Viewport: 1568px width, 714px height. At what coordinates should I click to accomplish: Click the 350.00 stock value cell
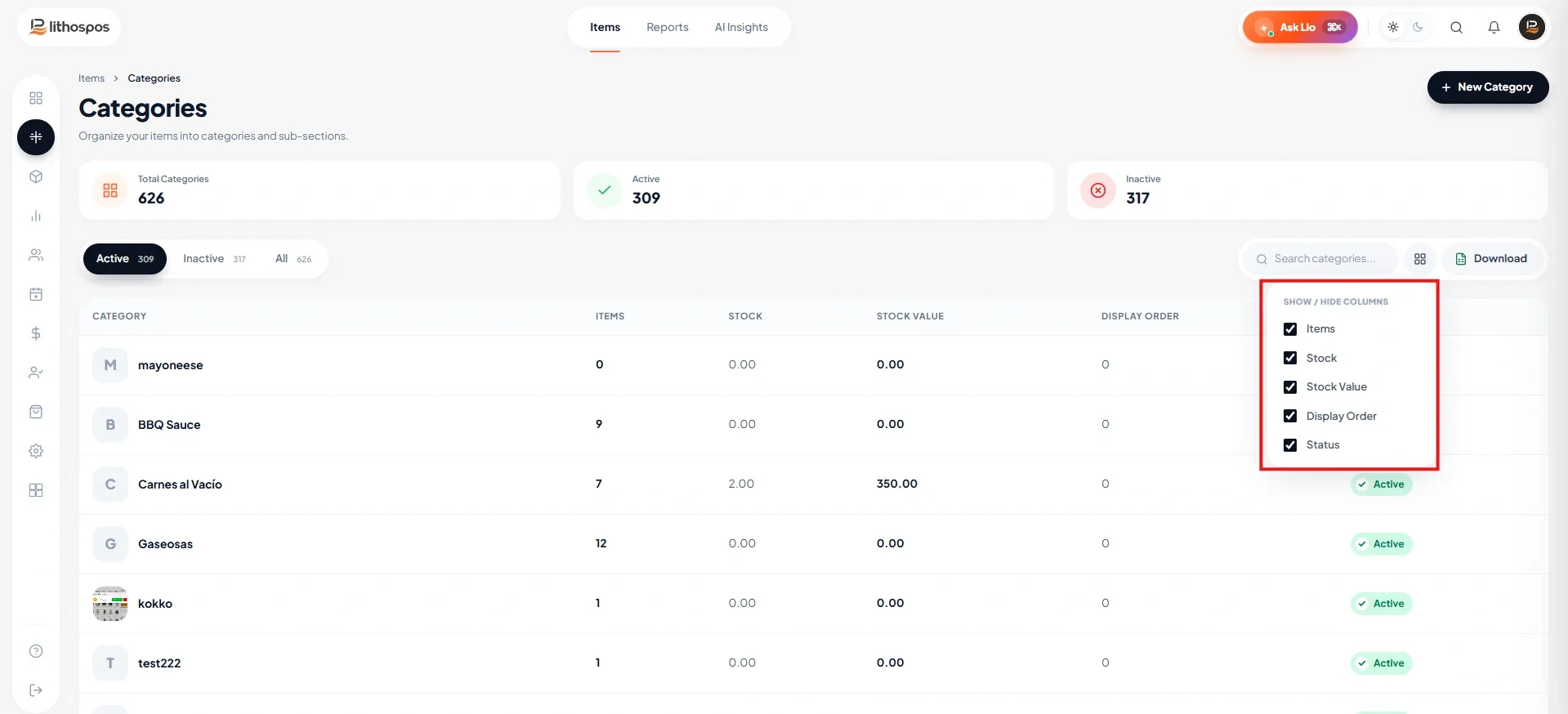coord(897,484)
